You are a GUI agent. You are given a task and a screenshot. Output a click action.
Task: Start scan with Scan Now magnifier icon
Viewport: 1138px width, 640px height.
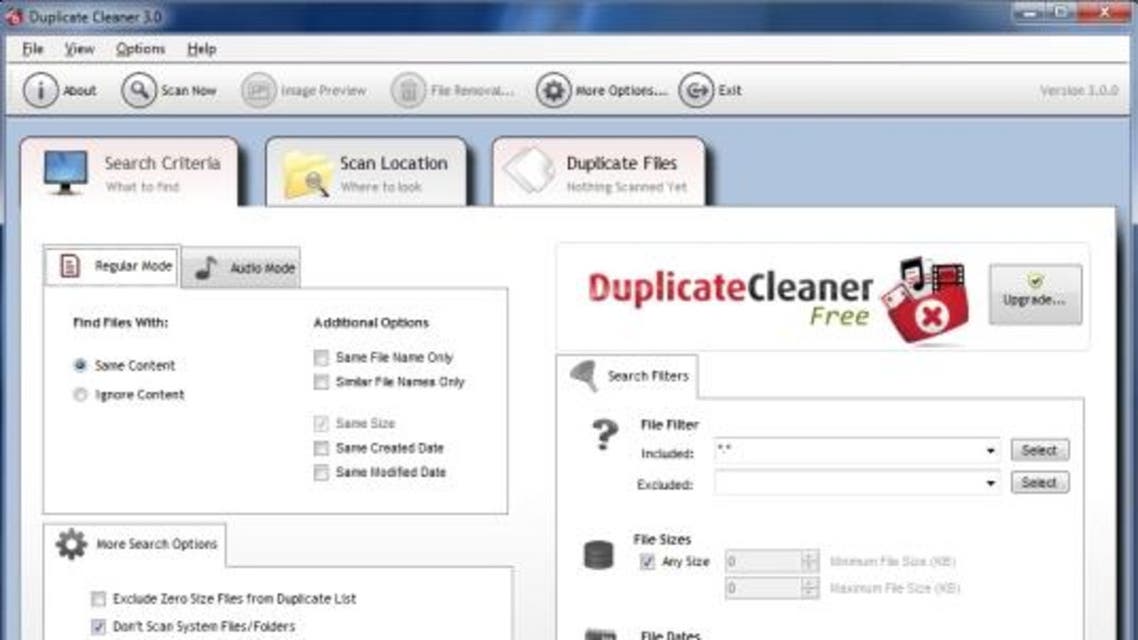tap(139, 90)
